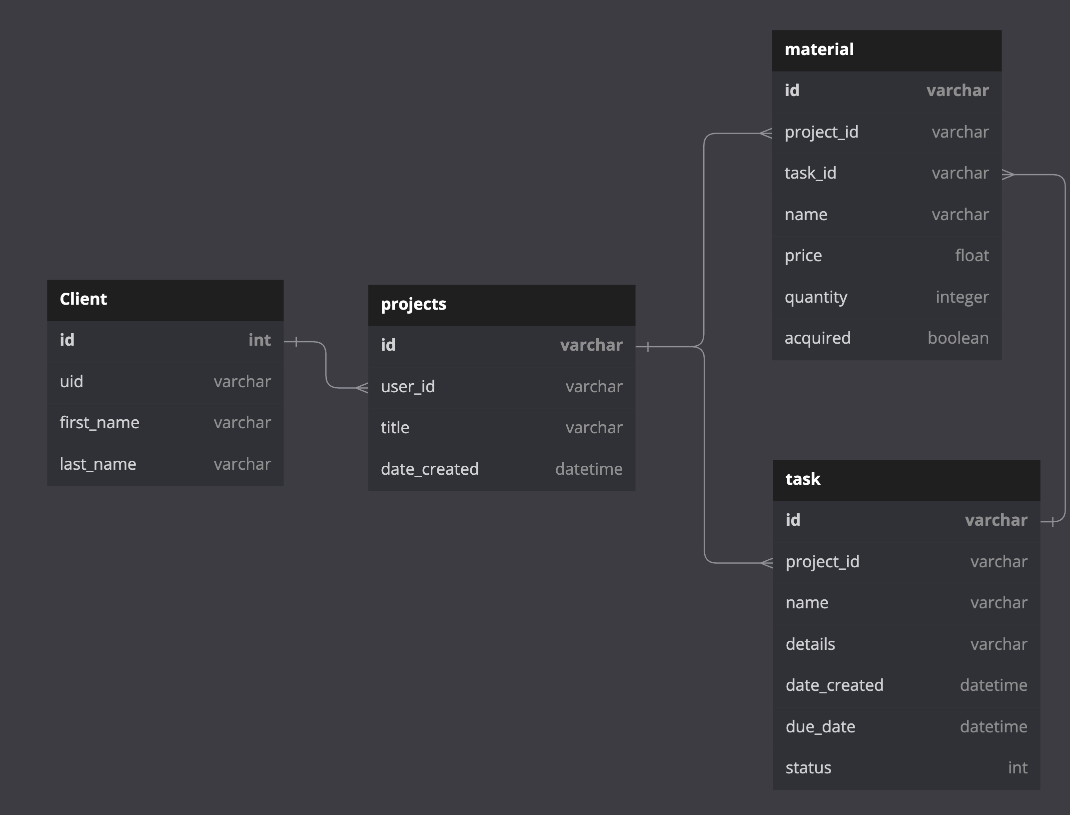Screen dimensions: 1070x815
Task: Select last_name field in Client table
Action: (97, 463)
